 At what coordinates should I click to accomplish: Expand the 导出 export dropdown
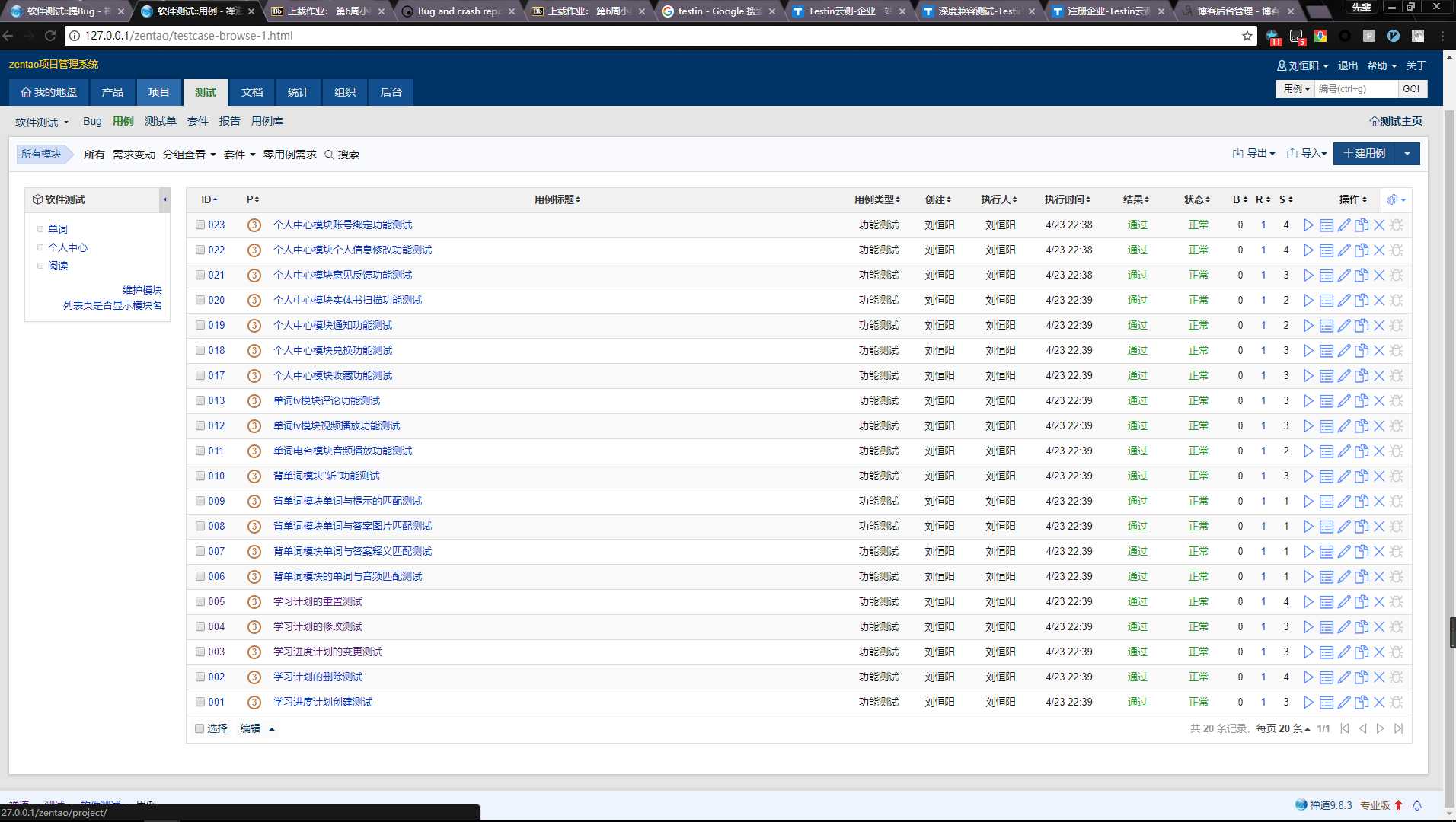(x=1253, y=154)
